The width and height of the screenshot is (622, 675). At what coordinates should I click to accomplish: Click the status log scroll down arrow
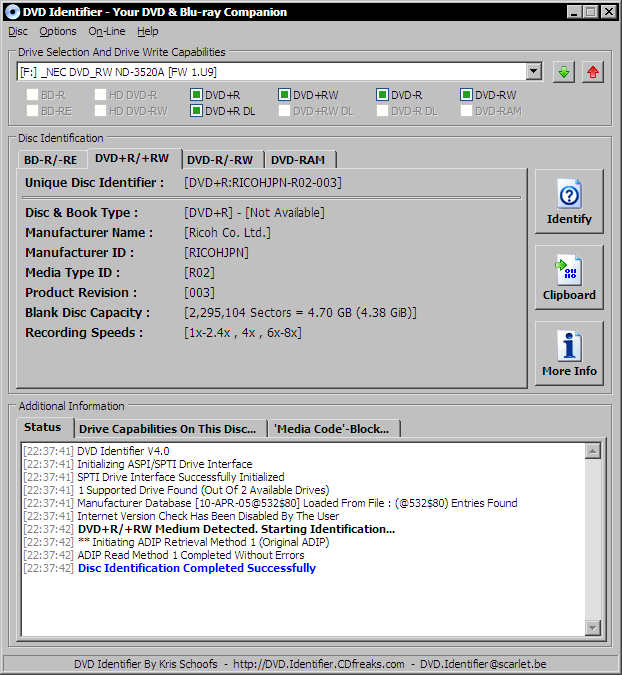coord(593,628)
